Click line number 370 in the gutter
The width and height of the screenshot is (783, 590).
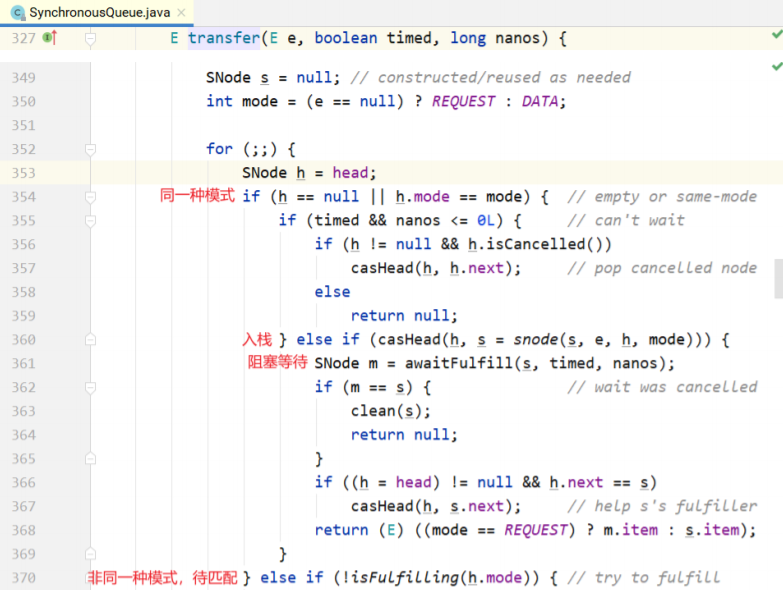tap(23, 578)
